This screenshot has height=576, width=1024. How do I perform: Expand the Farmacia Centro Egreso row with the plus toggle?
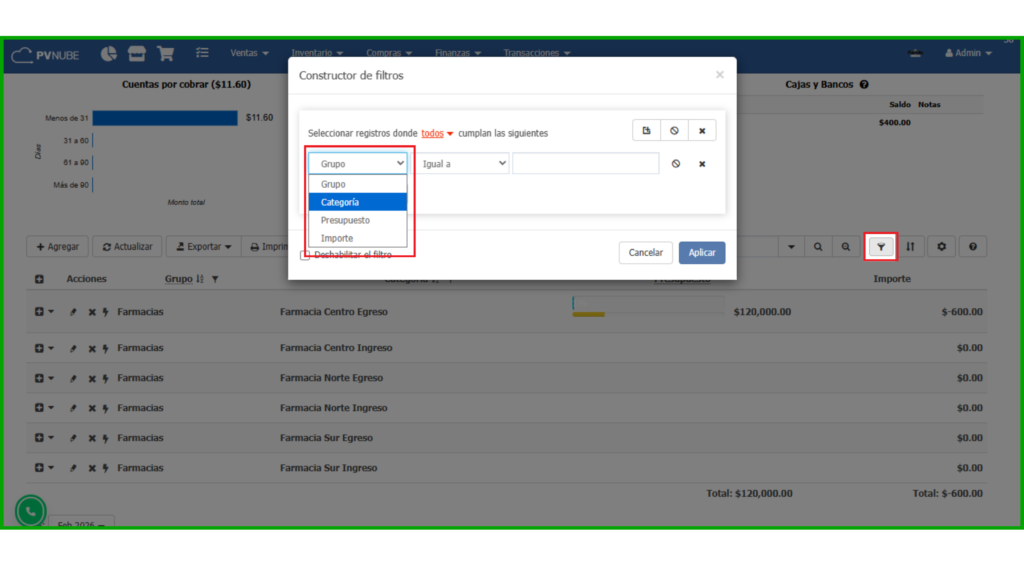tap(39, 312)
